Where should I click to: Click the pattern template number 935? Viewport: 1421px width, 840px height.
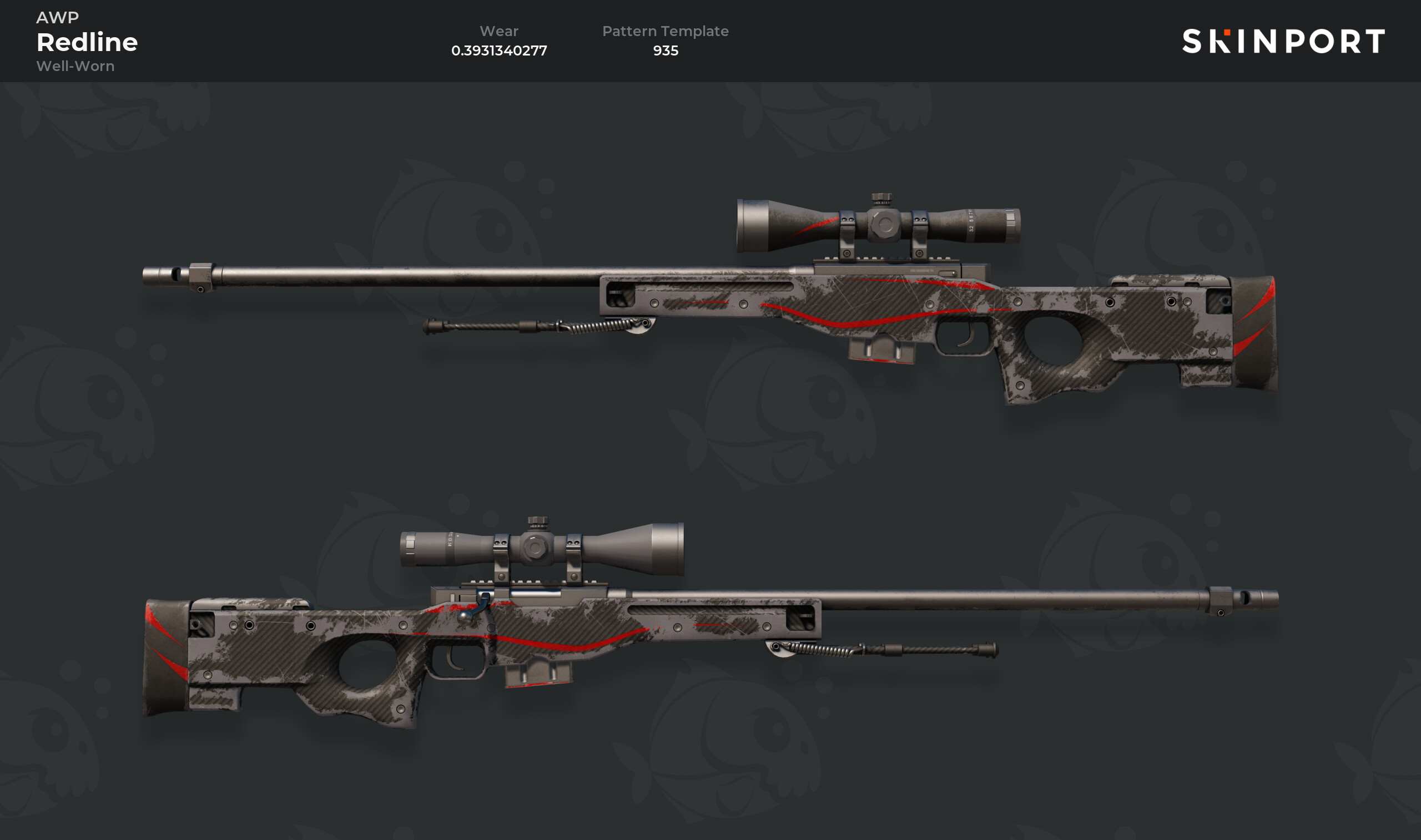pos(666,50)
